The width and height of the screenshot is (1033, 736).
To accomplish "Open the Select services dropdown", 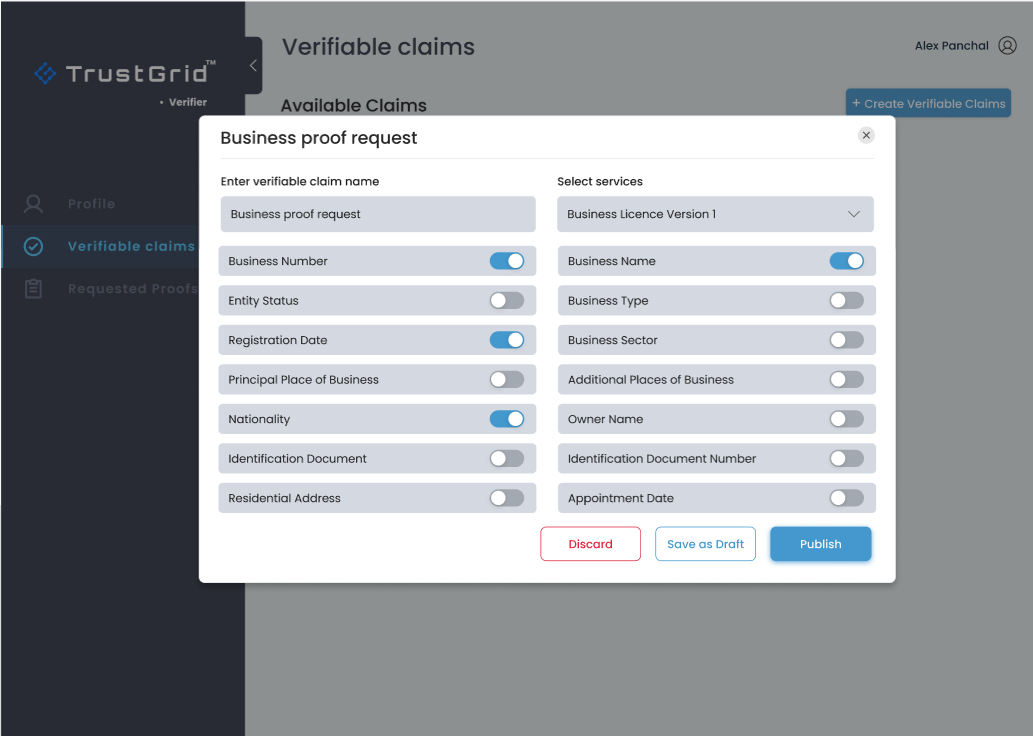I will tap(714, 214).
